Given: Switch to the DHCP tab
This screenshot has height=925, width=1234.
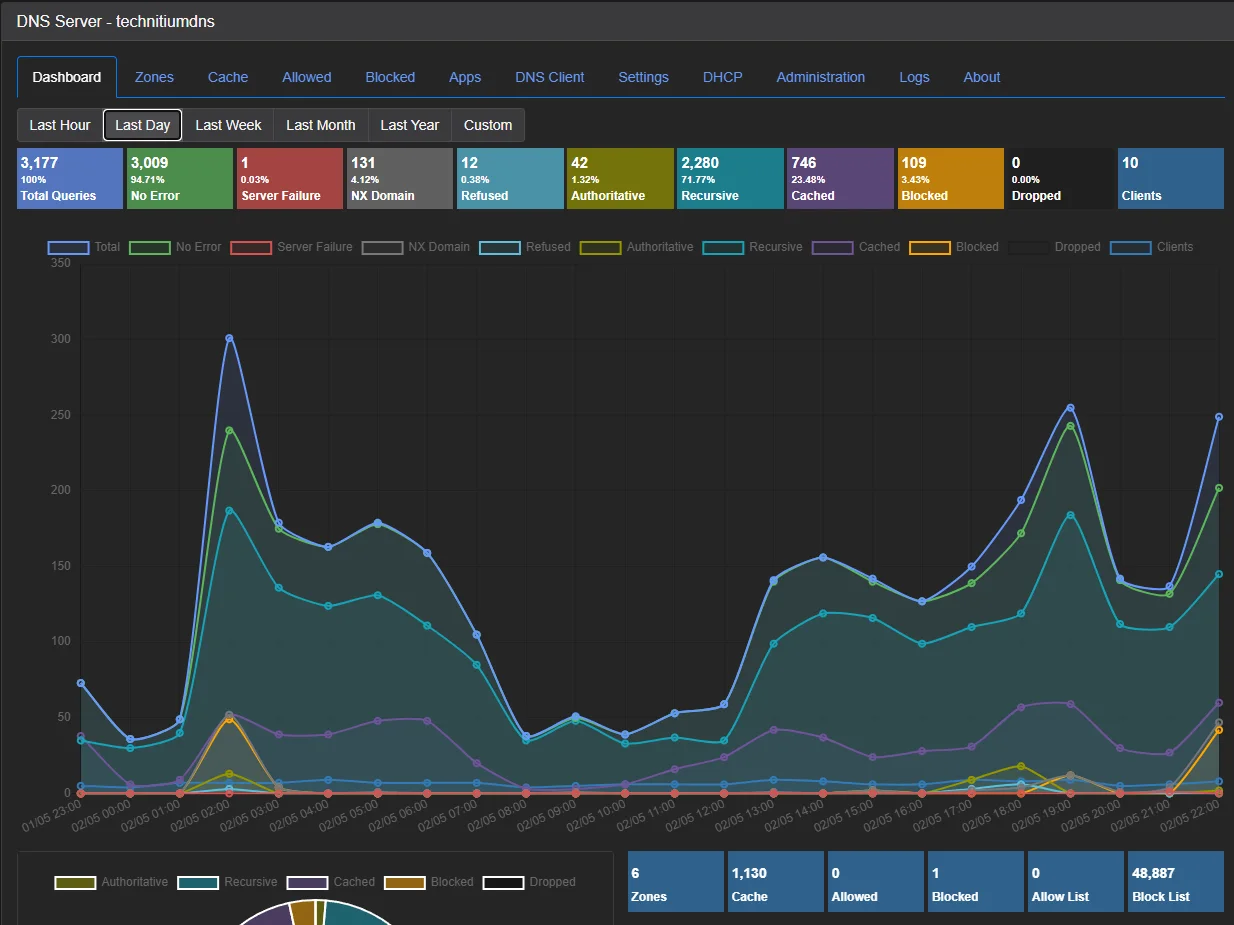Looking at the screenshot, I should click(723, 77).
